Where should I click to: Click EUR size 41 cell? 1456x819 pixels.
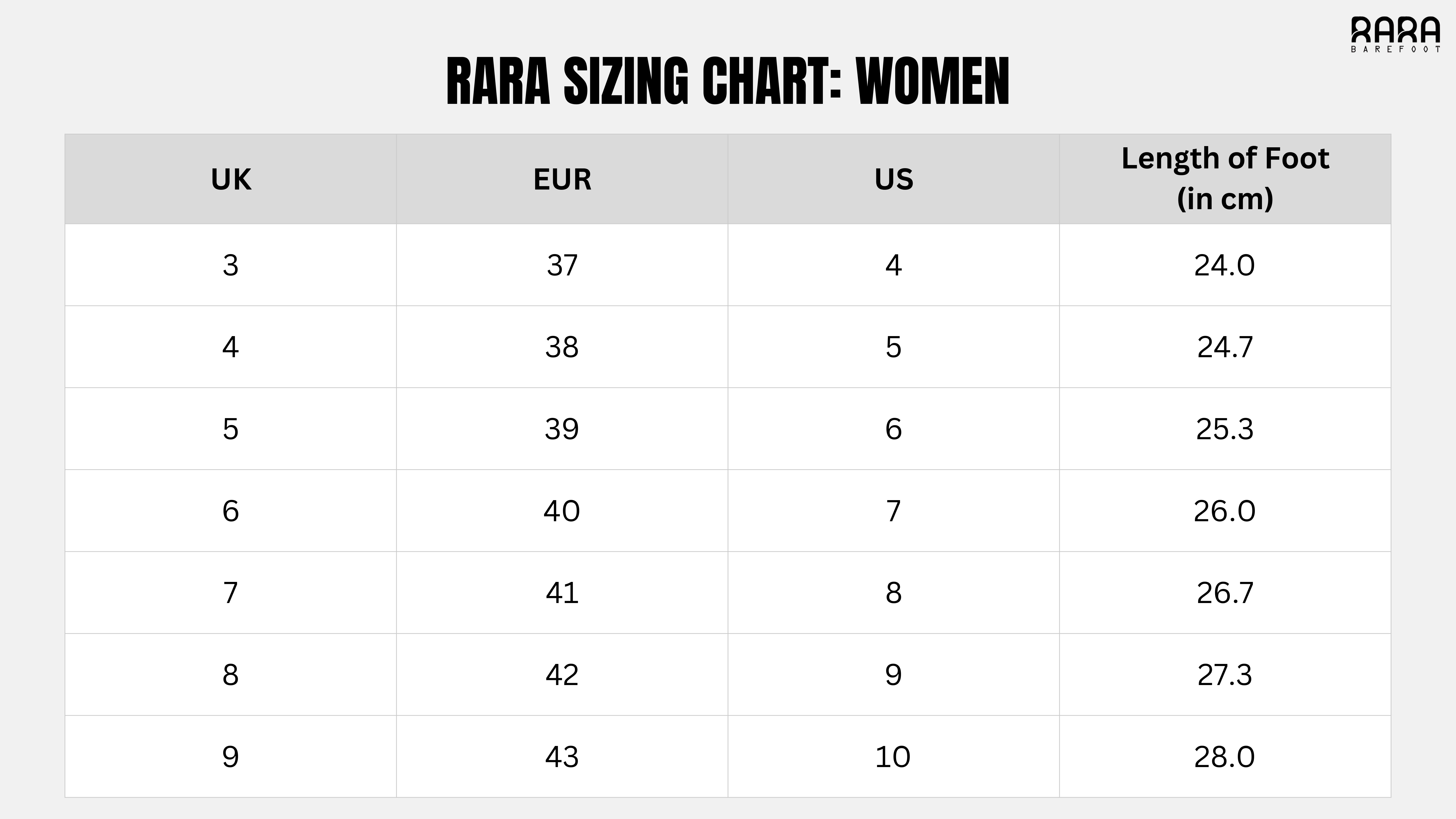(562, 592)
